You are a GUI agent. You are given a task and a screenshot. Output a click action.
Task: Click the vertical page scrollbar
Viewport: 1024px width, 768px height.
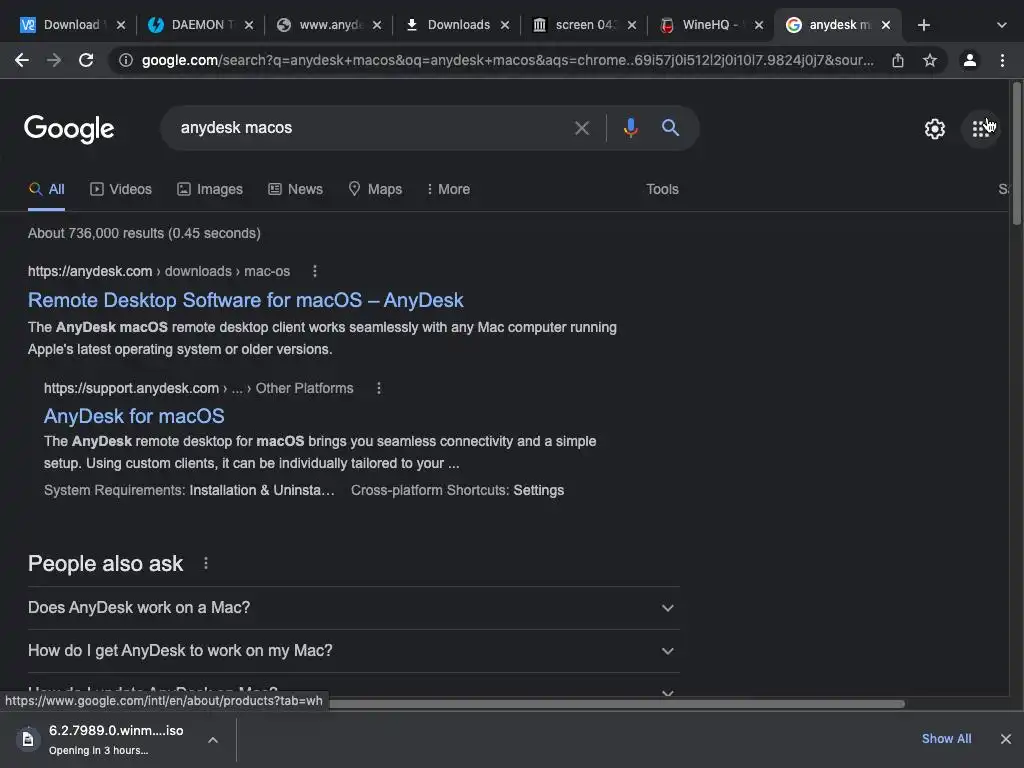[x=1017, y=154]
